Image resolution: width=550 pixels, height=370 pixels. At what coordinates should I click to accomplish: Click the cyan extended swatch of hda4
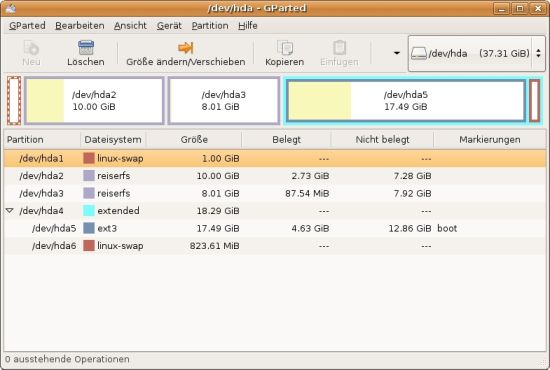[x=89, y=210]
